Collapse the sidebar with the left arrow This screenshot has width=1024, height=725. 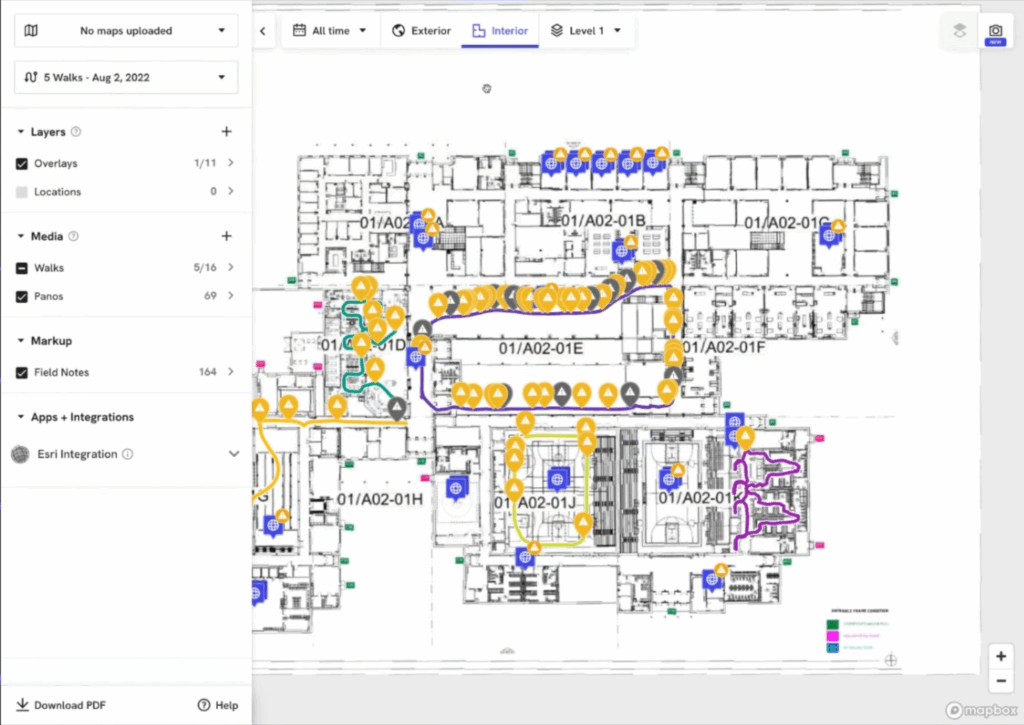coord(263,31)
